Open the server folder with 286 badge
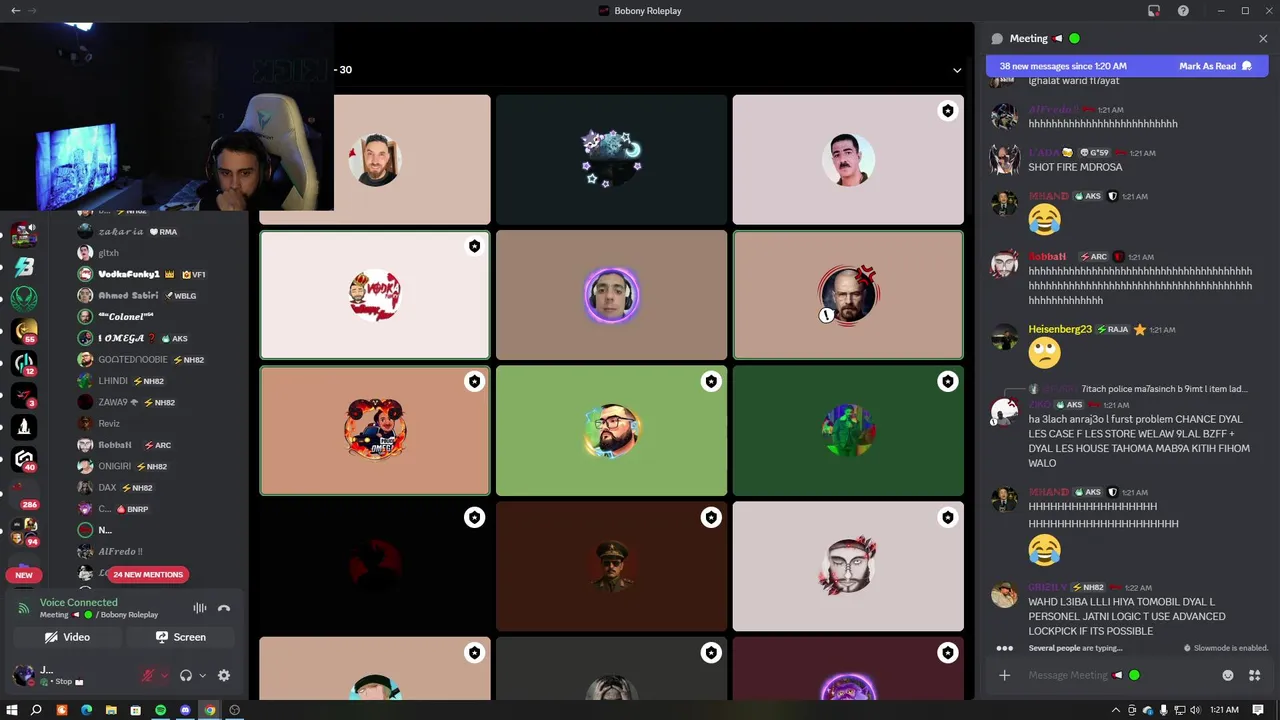This screenshot has width=1280, height=720. [24, 494]
